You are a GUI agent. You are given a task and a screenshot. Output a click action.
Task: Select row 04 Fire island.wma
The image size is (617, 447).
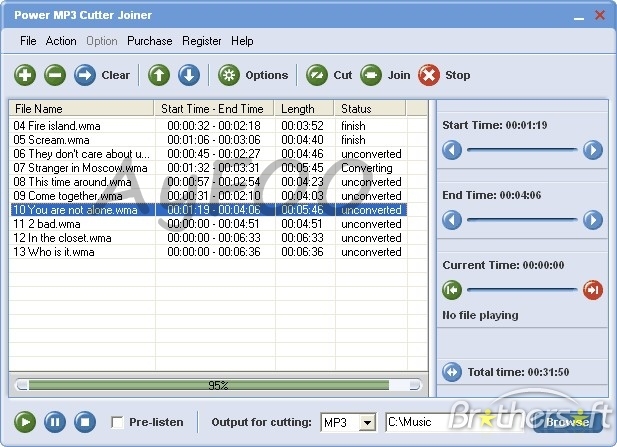tap(209, 126)
